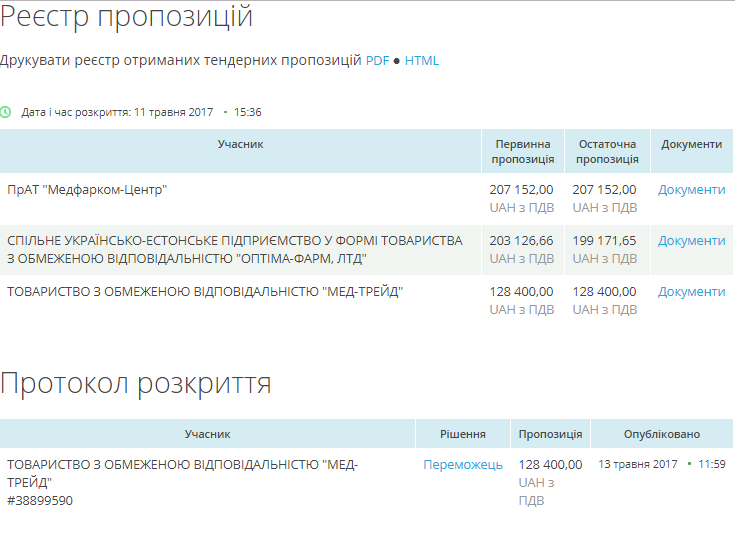The width and height of the screenshot is (735, 545).
Task: Click Остаточна пропозиція column header
Action: [x=607, y=151]
